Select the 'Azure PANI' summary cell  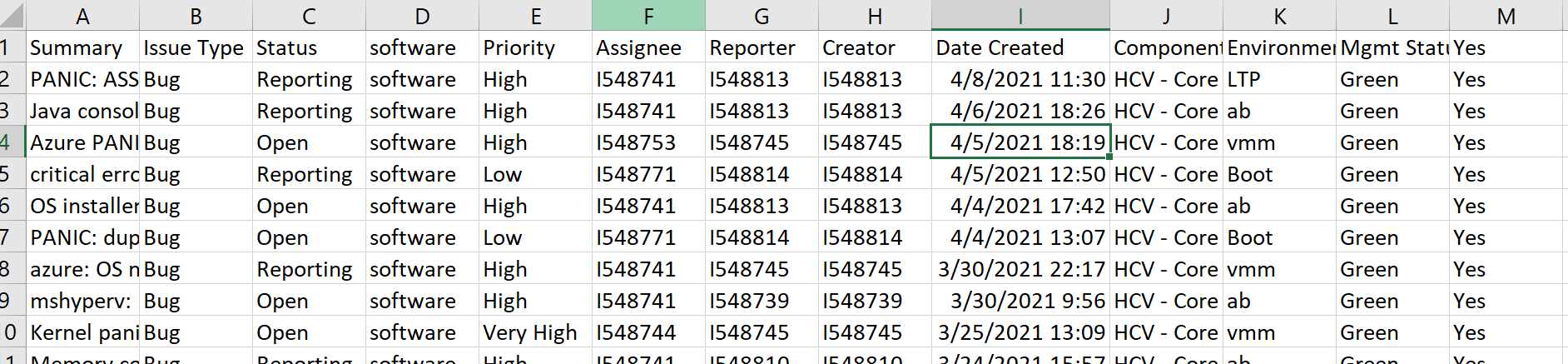[82, 142]
